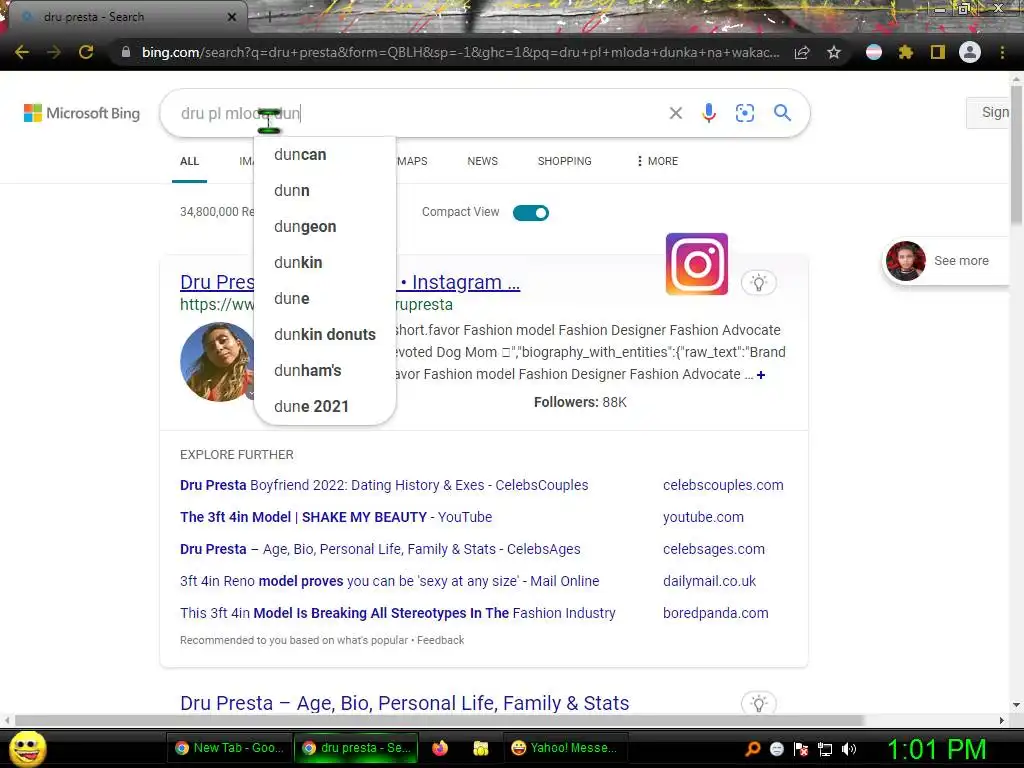Image resolution: width=1024 pixels, height=768 pixels.
Task: Expand the MORE search categories menu
Action: click(x=657, y=161)
